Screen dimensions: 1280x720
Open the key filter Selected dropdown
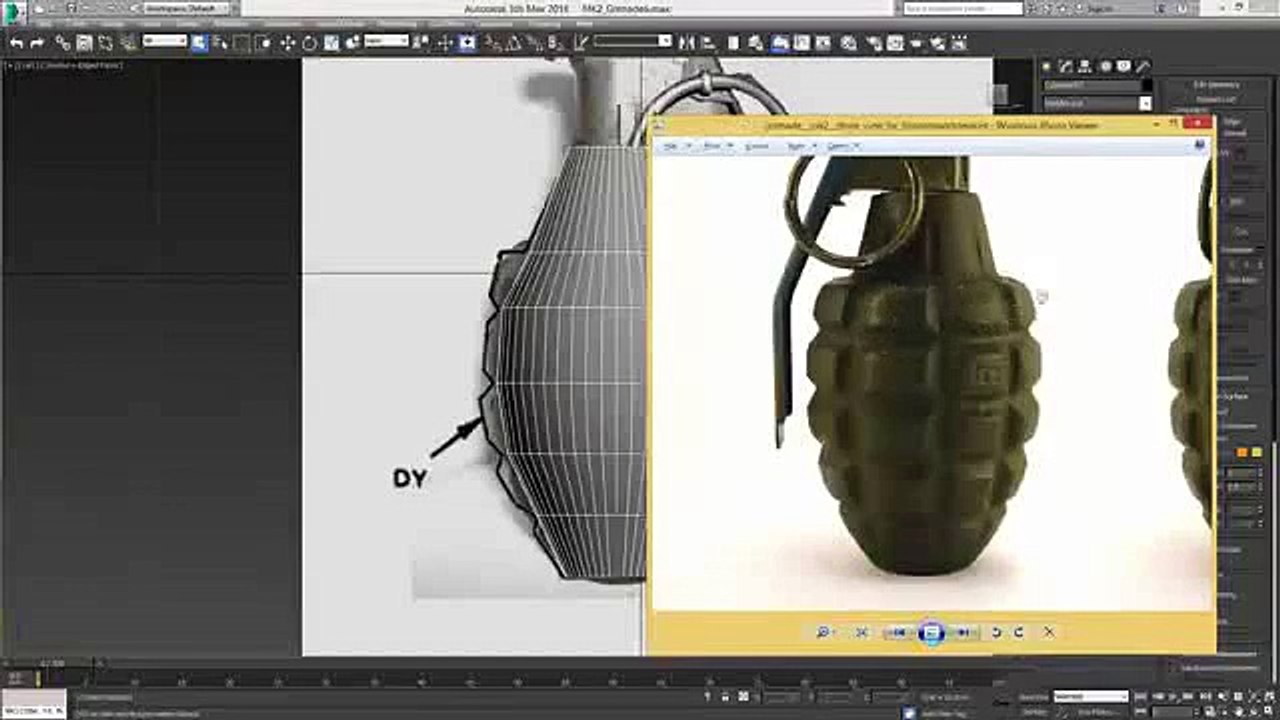[1091, 696]
